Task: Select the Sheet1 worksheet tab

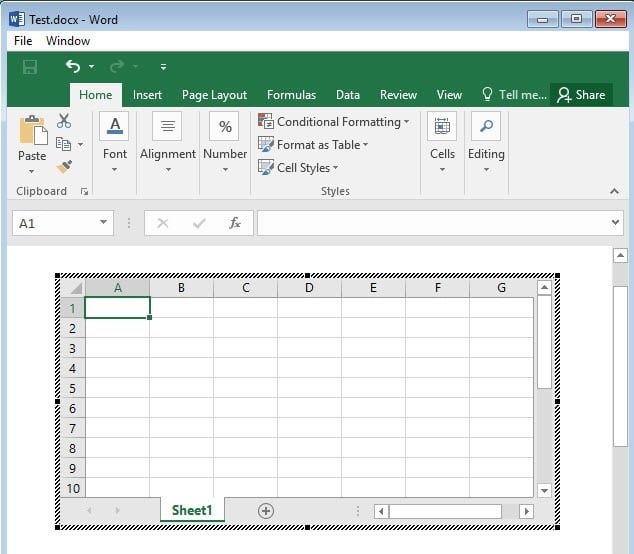Action: (192, 510)
